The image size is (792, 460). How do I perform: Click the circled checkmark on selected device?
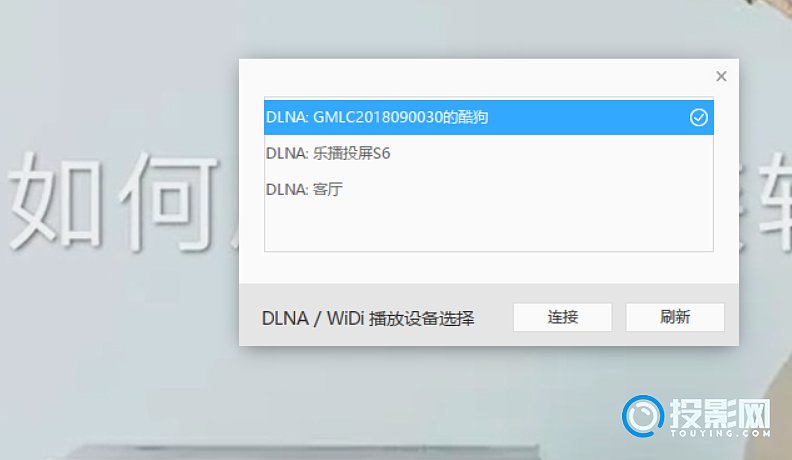[x=699, y=118]
